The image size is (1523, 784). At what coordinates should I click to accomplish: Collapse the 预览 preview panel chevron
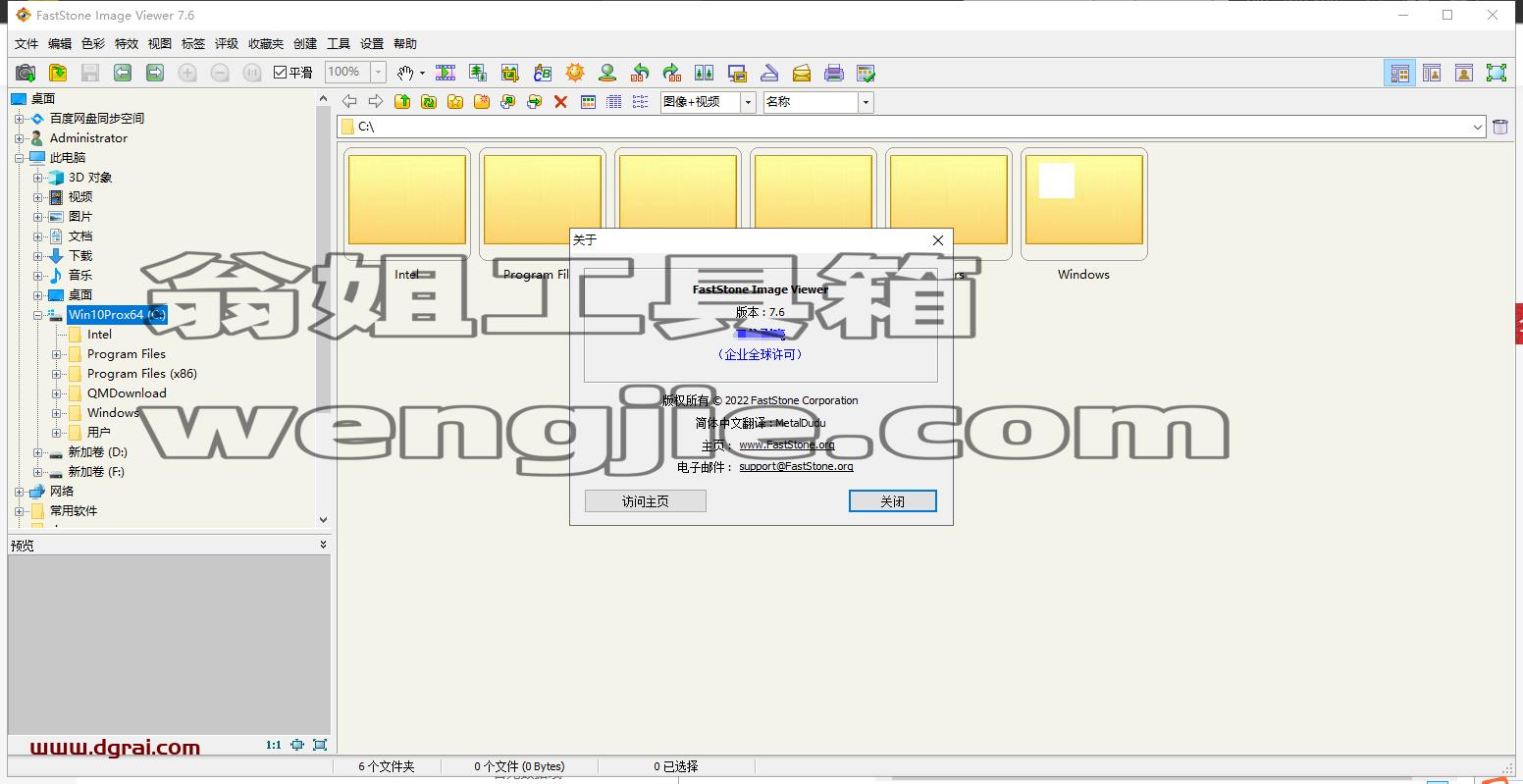323,545
